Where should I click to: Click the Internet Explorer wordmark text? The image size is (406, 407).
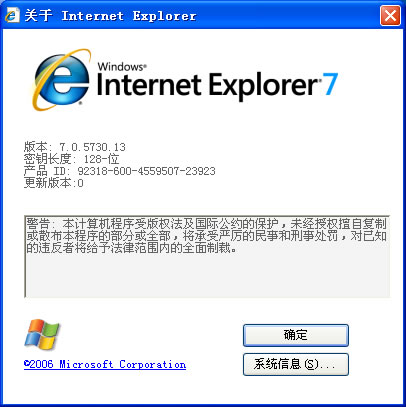(207, 85)
